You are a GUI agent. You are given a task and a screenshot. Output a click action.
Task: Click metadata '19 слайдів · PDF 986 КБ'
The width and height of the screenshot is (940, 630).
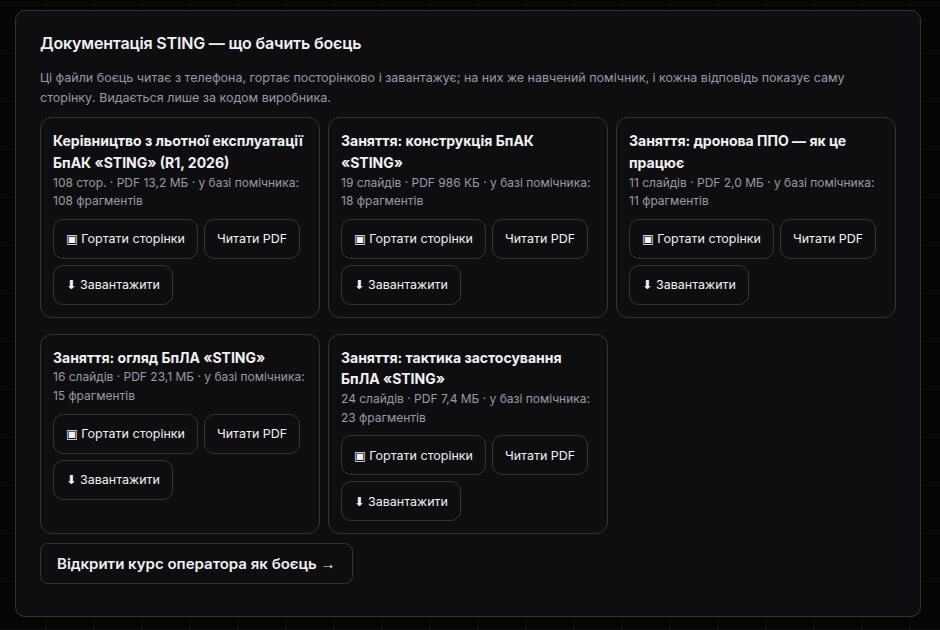point(410,183)
